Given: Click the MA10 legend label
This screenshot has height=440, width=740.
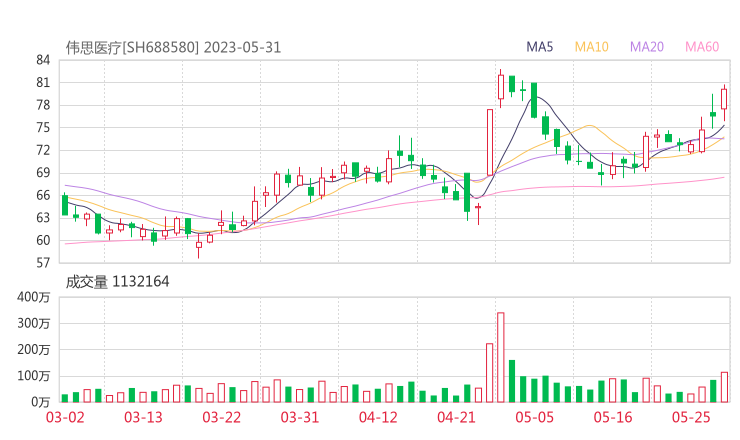Looking at the screenshot, I should point(591,47).
